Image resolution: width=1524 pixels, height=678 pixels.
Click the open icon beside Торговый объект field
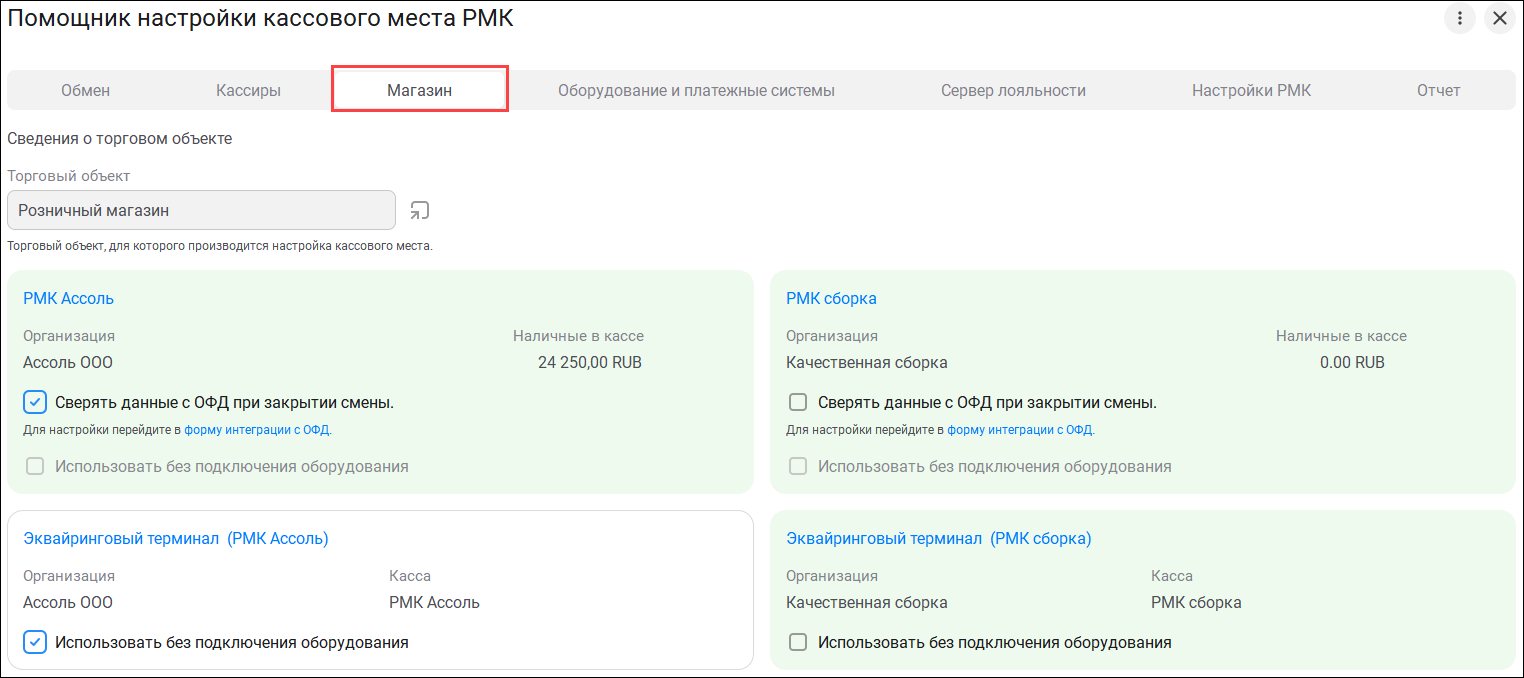pyautogui.click(x=420, y=211)
